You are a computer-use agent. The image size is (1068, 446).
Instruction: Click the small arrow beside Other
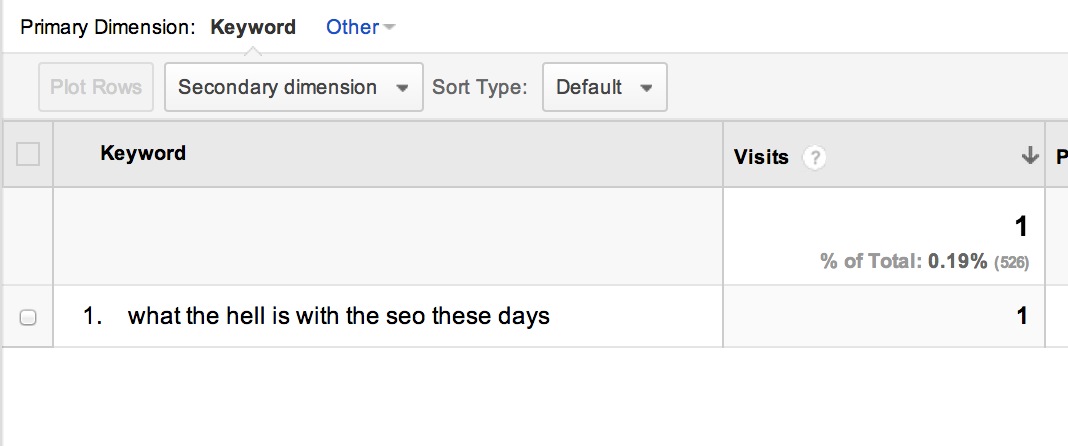point(388,27)
